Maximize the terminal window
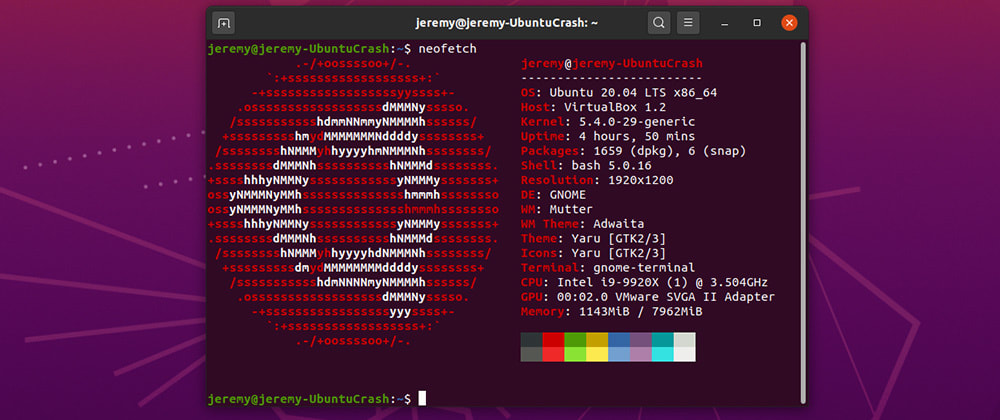Viewport: 1000px width, 420px height. click(x=757, y=24)
